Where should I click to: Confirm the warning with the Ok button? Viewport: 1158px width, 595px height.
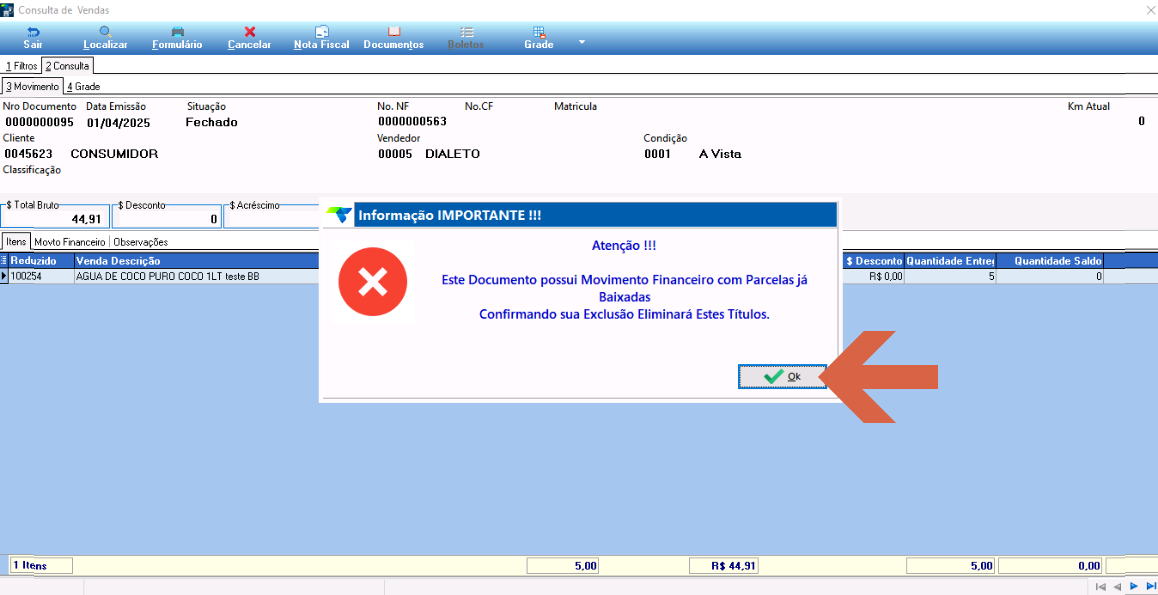[x=782, y=376]
